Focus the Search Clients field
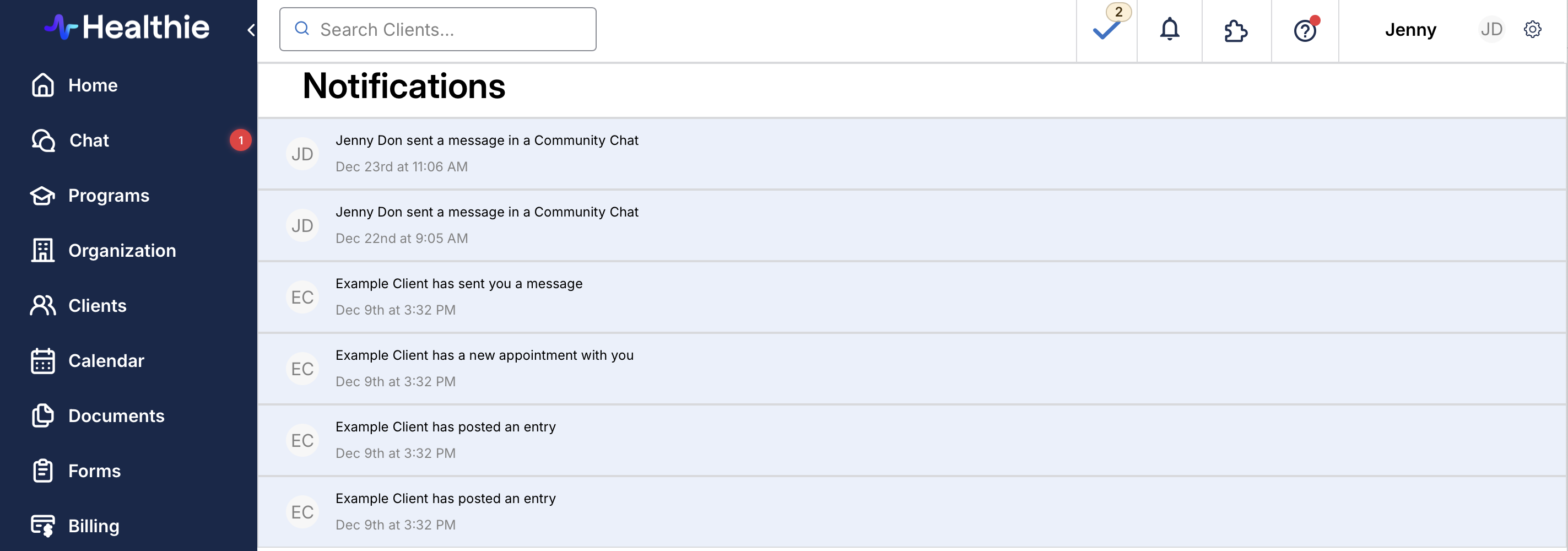Image resolution: width=1568 pixels, height=551 pixels. coord(451,29)
